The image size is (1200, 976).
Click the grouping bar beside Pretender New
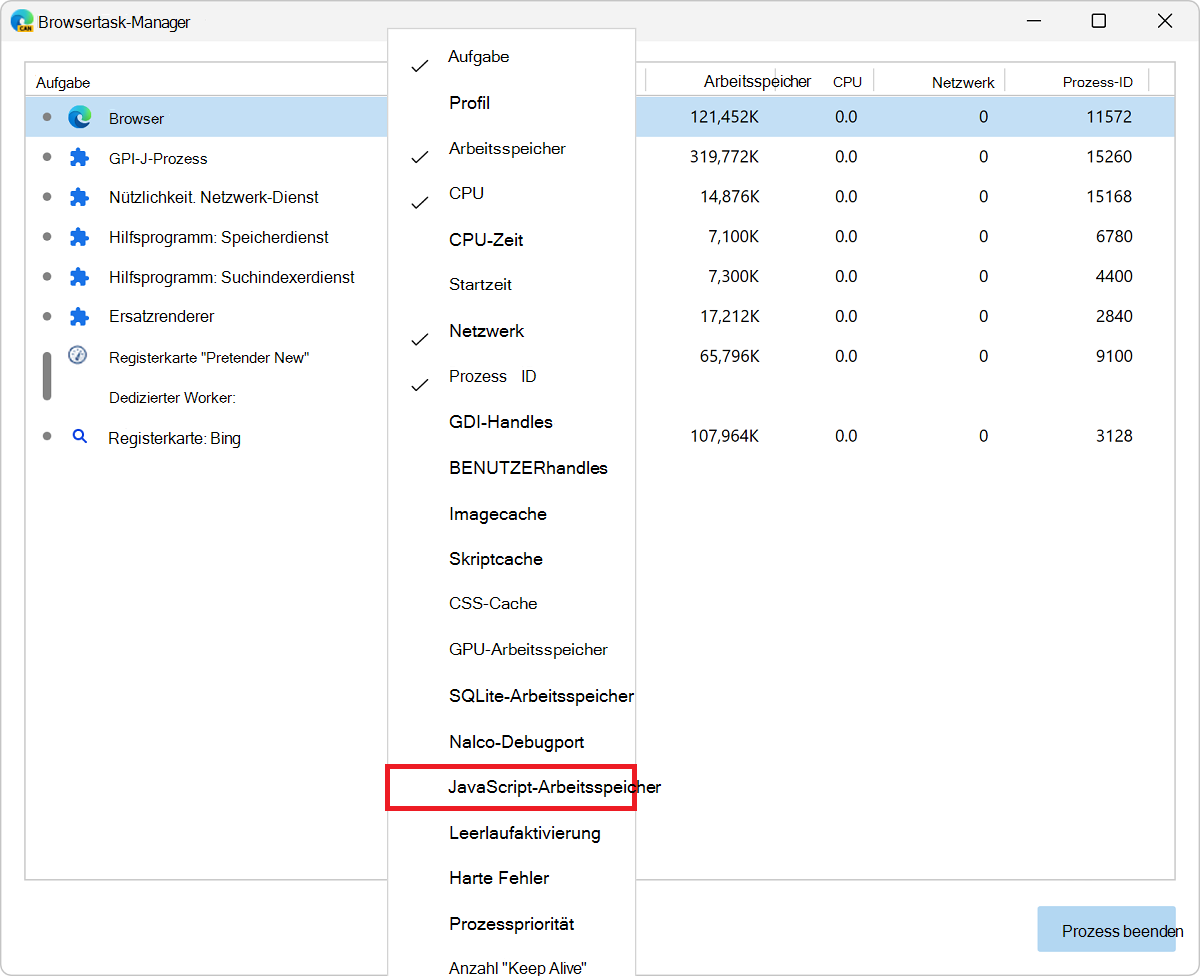pos(47,376)
